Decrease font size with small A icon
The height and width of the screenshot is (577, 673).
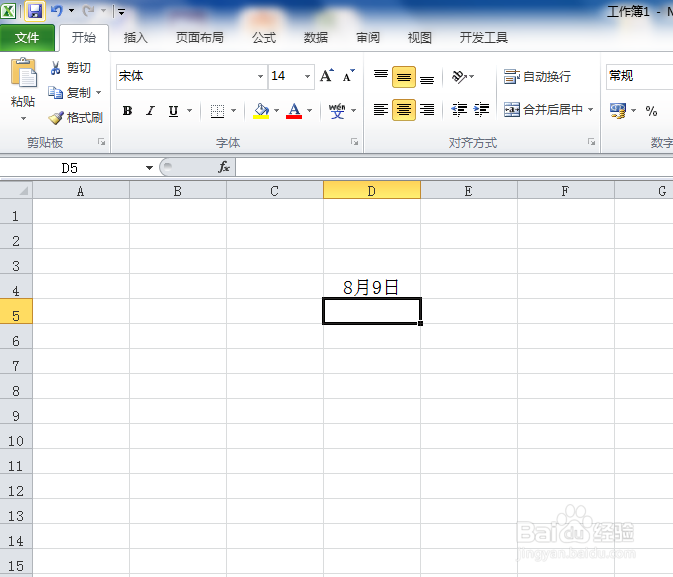348,76
